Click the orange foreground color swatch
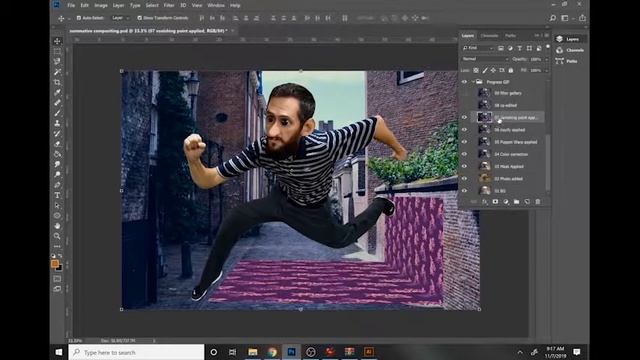The width and height of the screenshot is (640, 360). coord(55,264)
